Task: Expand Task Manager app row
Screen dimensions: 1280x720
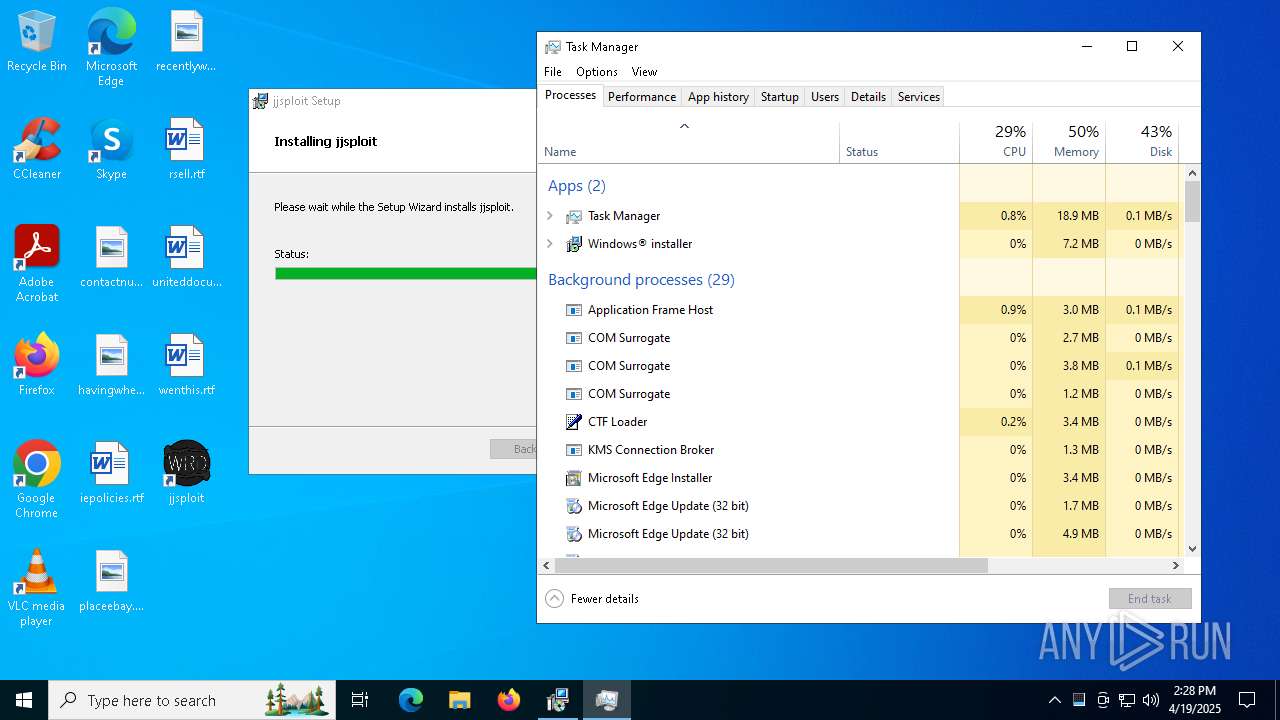Action: [x=549, y=216]
